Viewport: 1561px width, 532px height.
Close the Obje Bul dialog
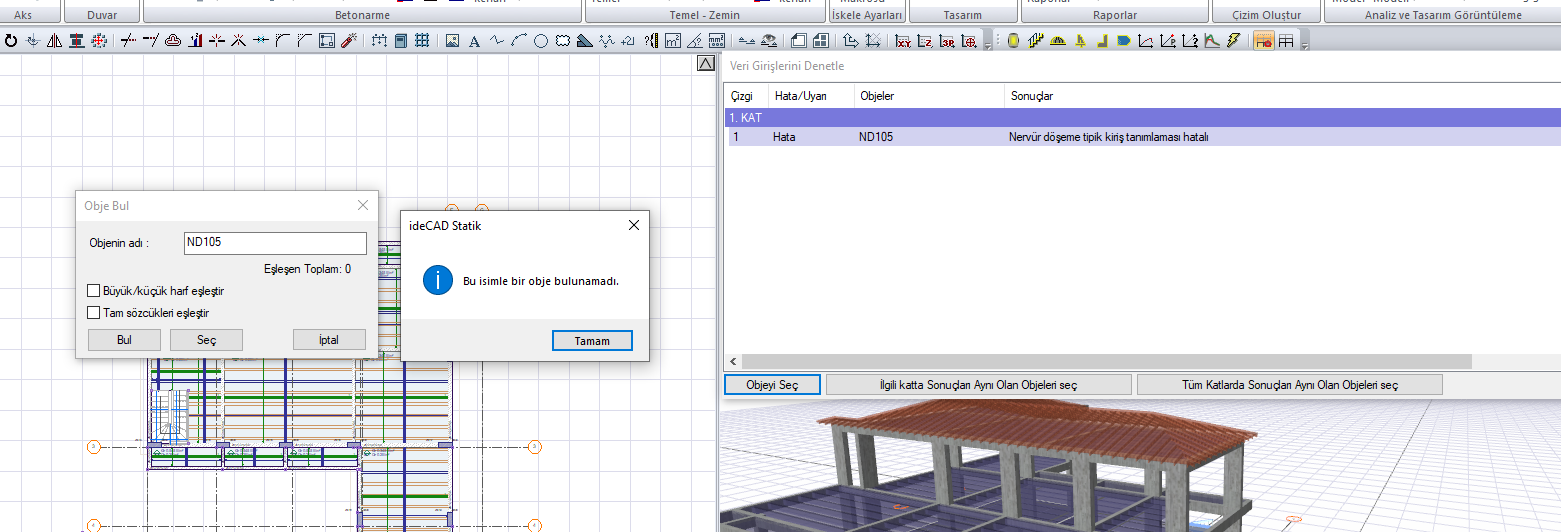point(363,205)
